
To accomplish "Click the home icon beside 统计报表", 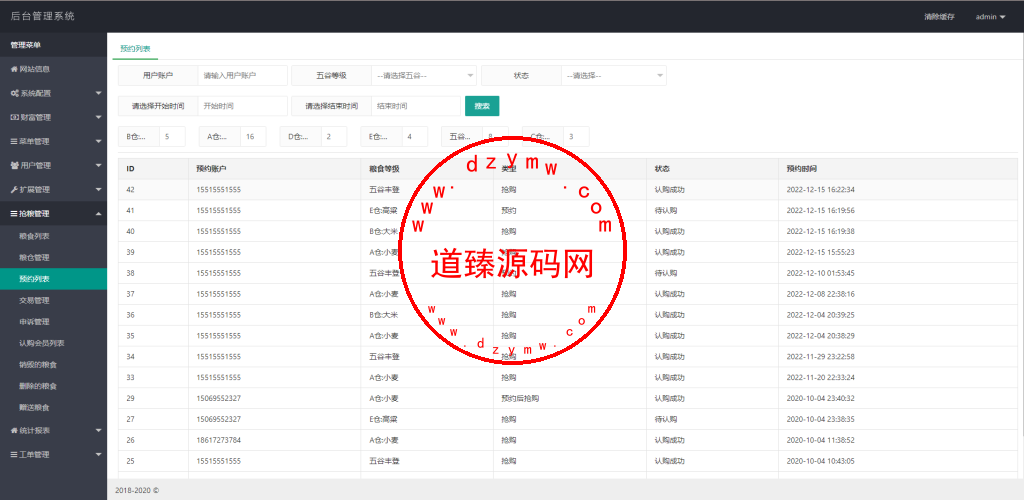I will [x=14, y=431].
